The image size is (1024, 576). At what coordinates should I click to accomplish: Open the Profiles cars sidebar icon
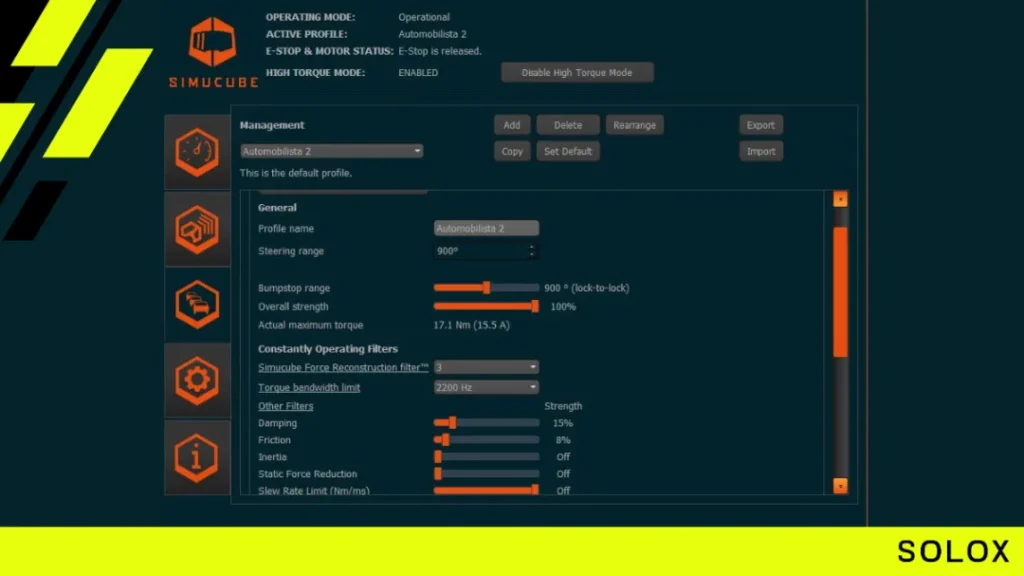click(197, 304)
